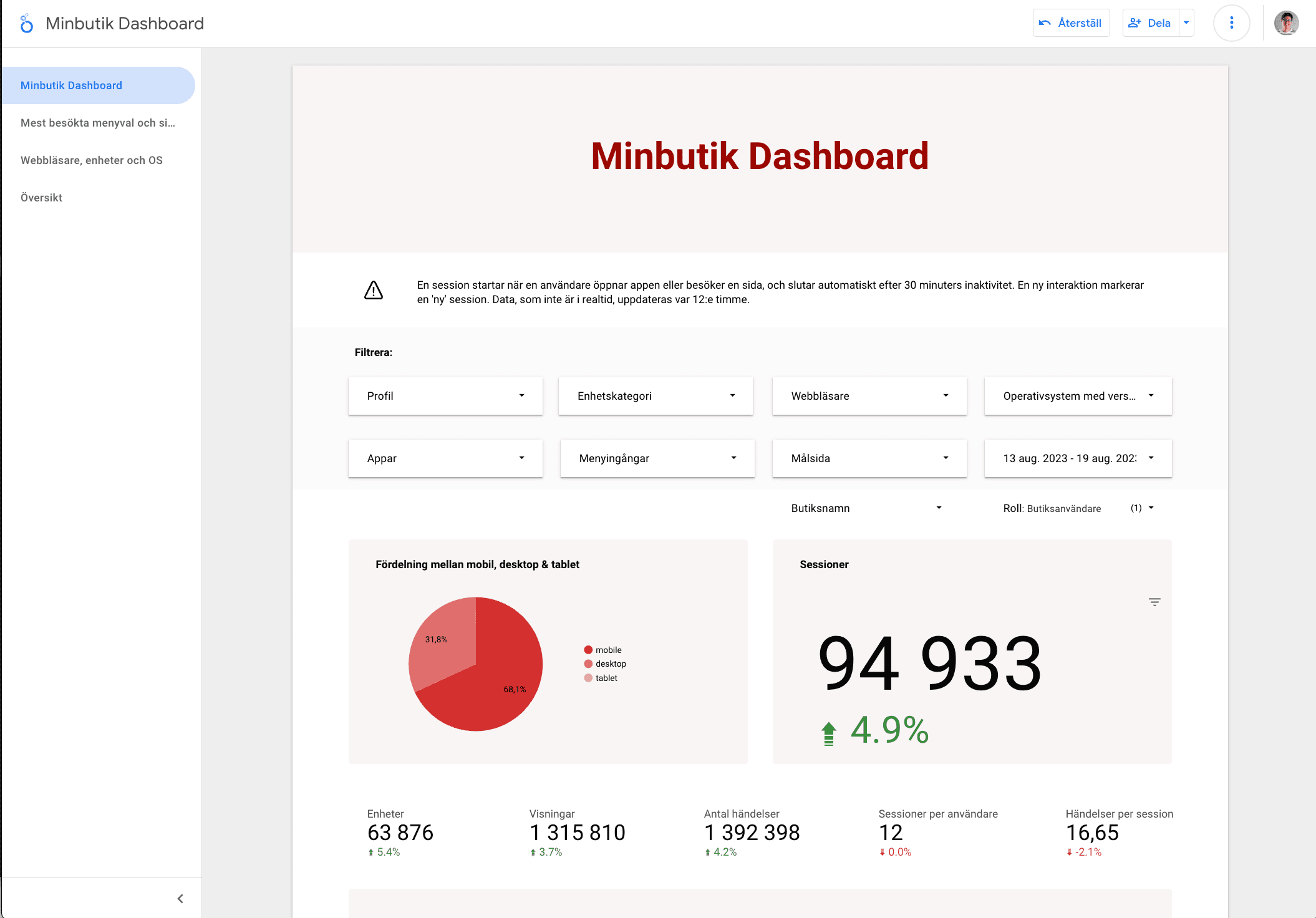Expand the Dela split-button arrow
1316x918 pixels.
(1186, 22)
